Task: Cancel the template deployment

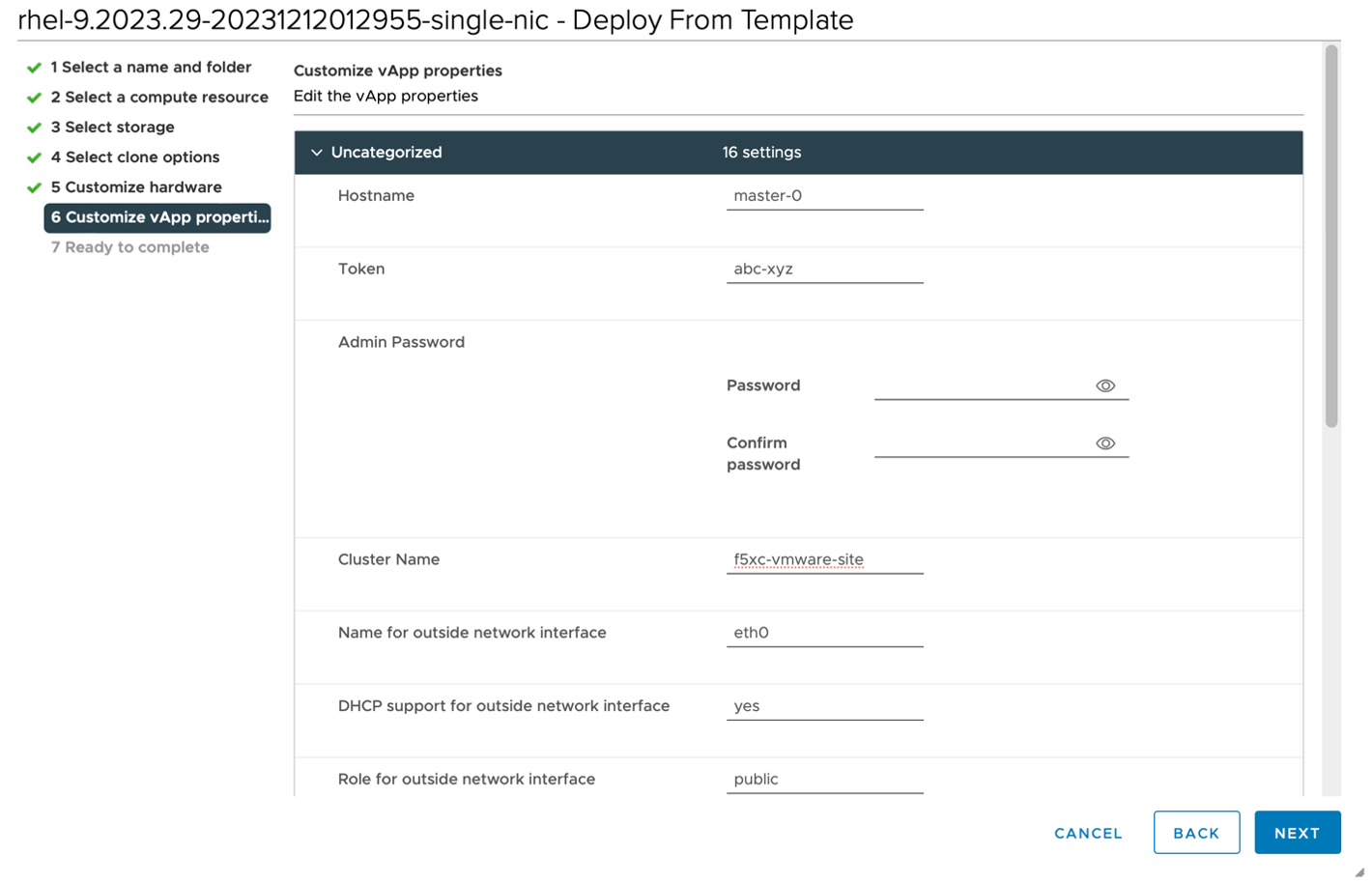Action: pyautogui.click(x=1090, y=834)
